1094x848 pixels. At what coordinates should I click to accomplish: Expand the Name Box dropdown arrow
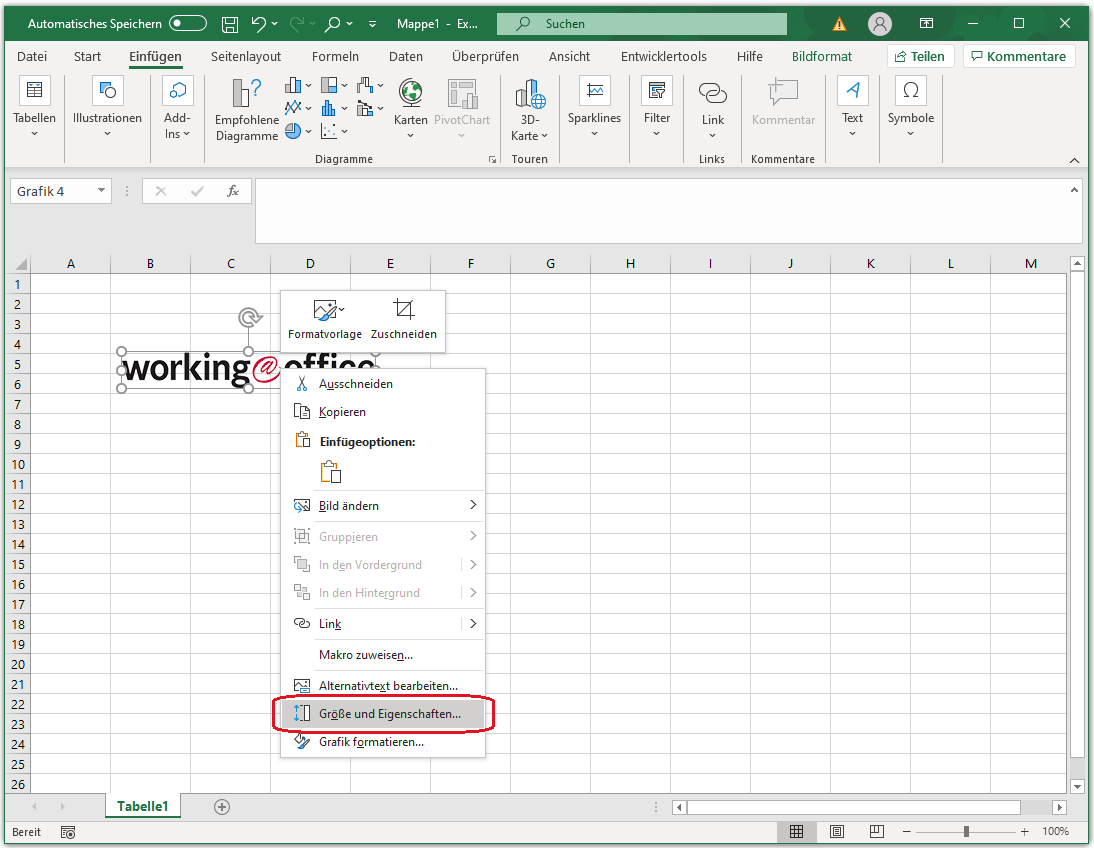(x=101, y=191)
